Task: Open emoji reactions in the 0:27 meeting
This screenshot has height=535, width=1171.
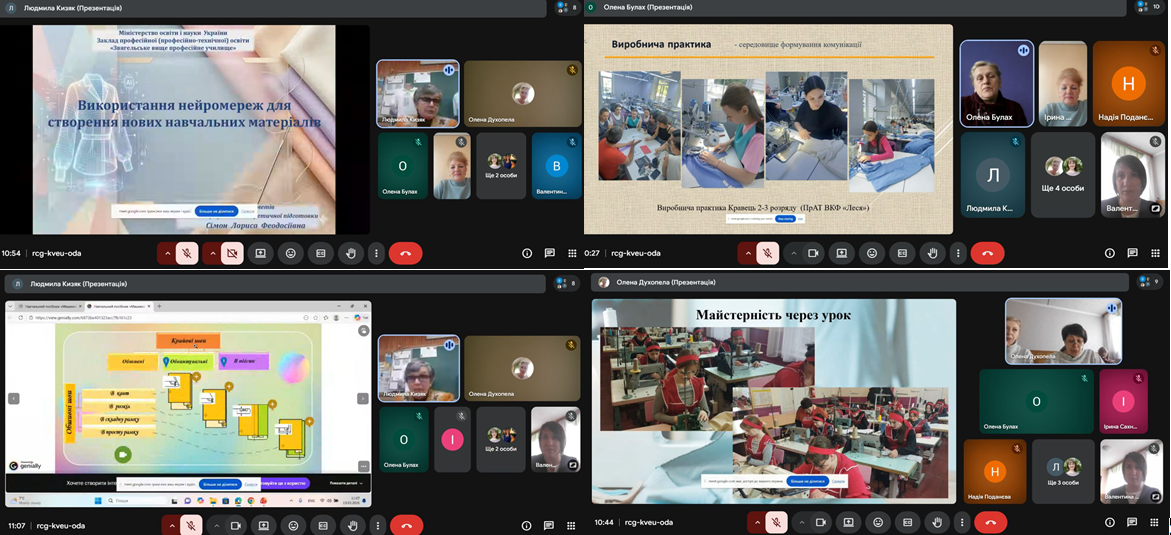Action: pos(872,253)
